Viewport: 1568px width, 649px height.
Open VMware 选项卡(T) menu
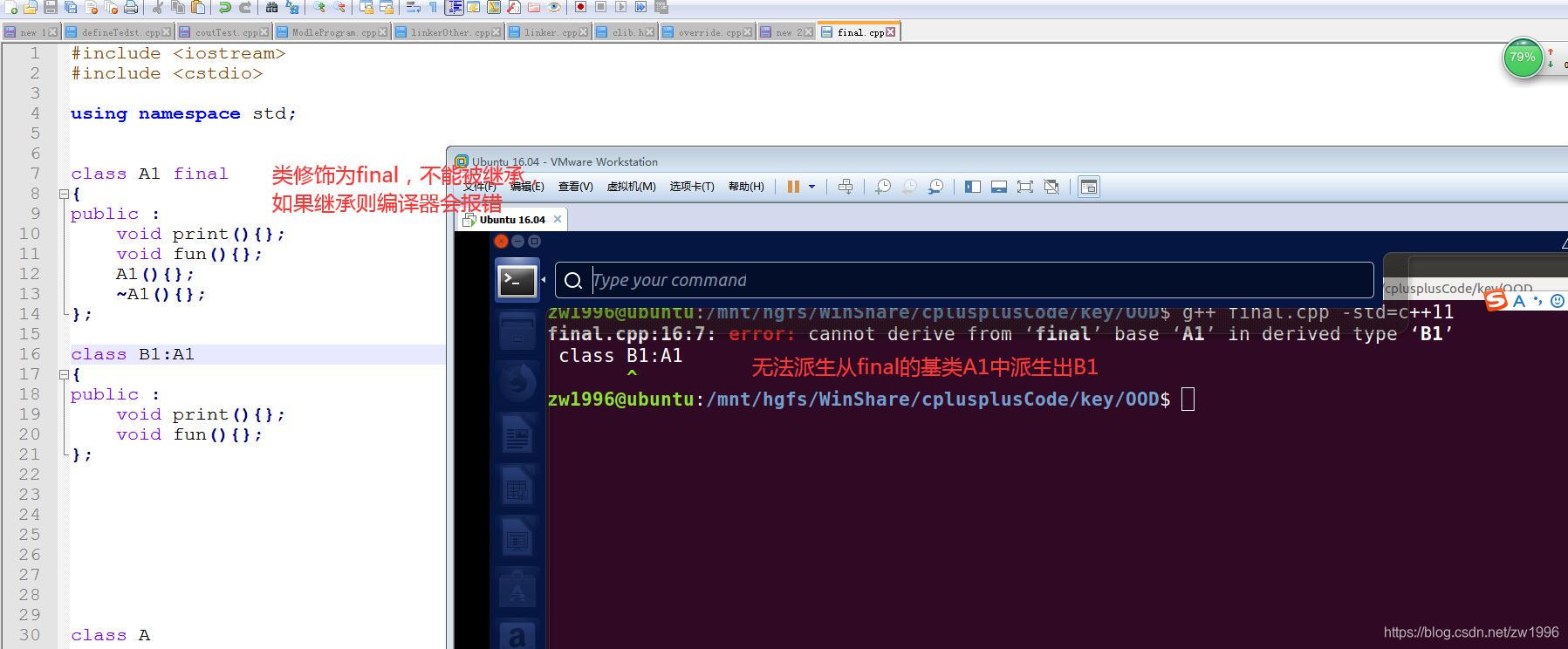click(x=692, y=187)
